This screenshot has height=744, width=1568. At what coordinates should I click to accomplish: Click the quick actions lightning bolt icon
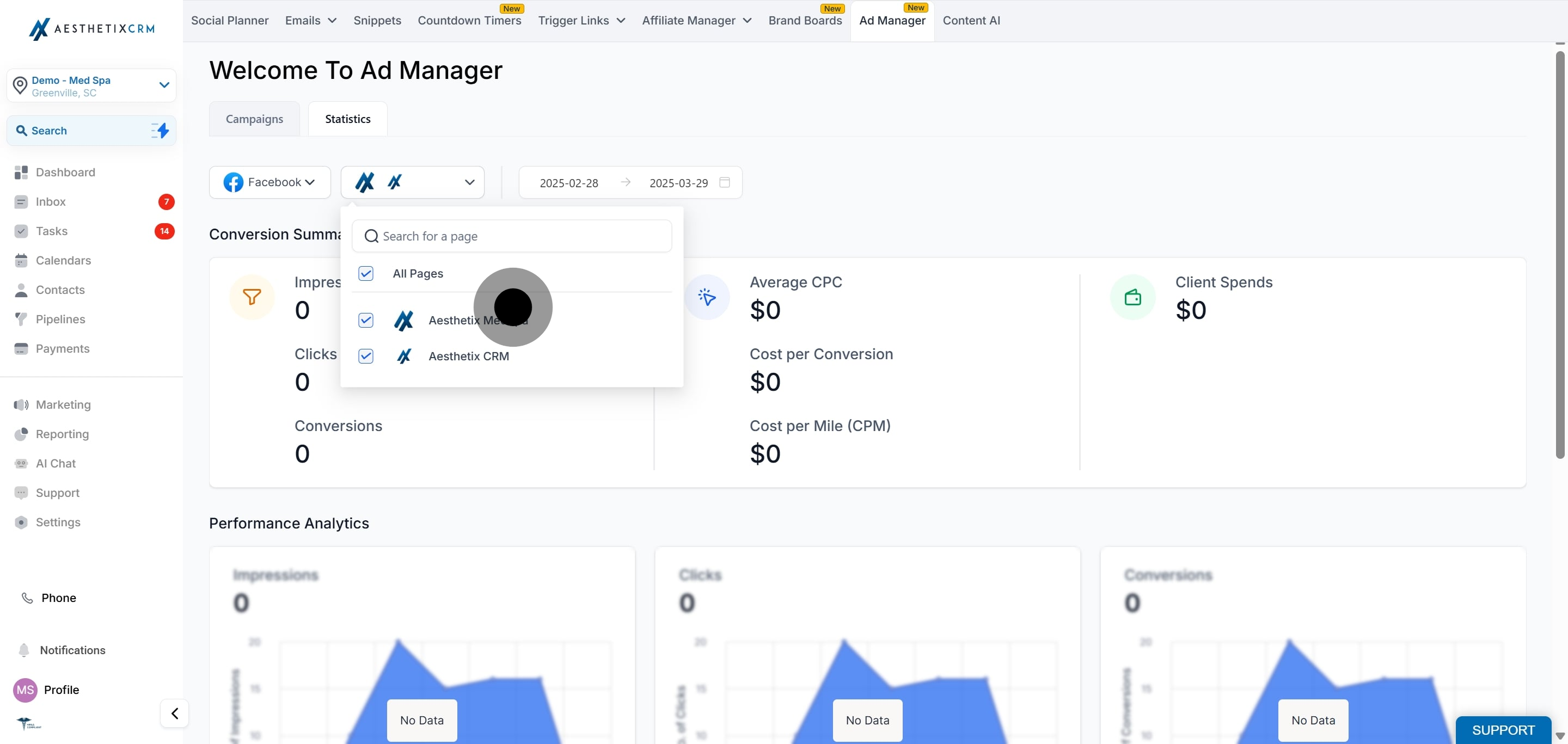click(161, 130)
